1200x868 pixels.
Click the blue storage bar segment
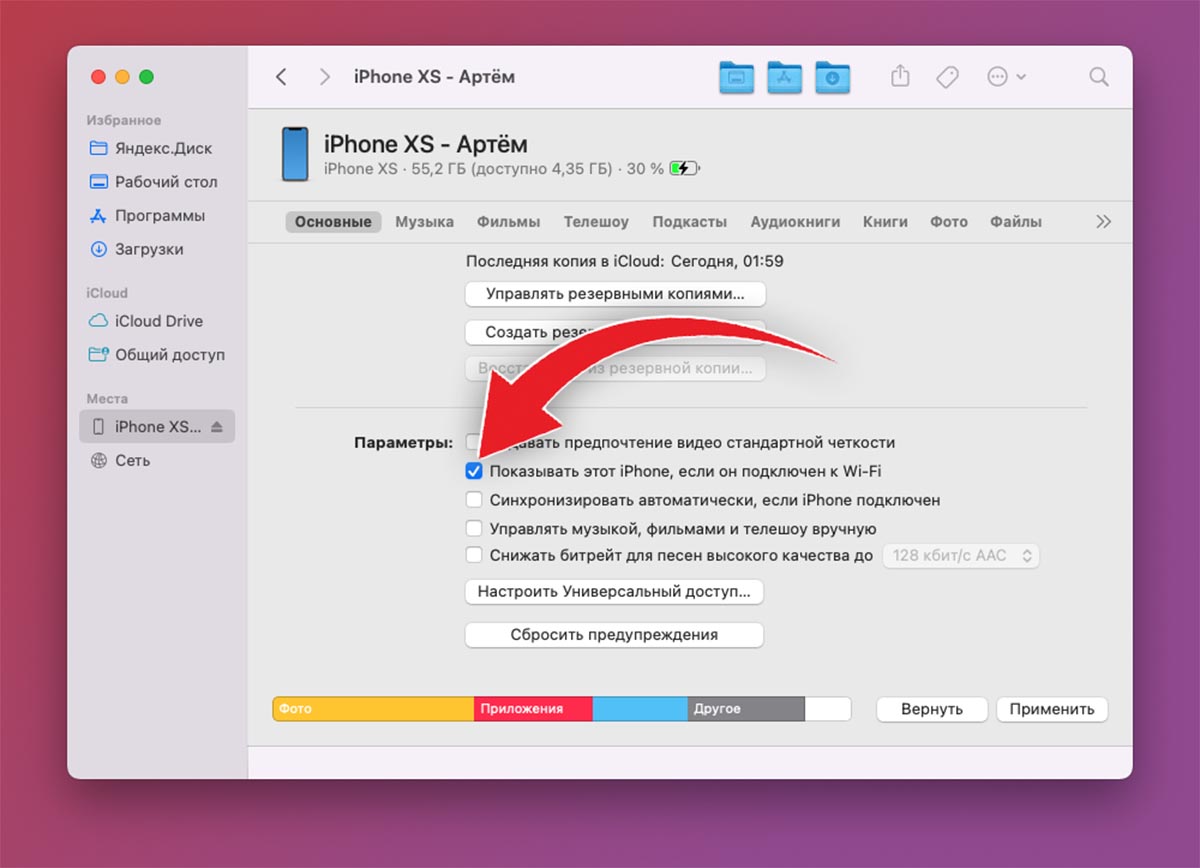[x=640, y=709]
